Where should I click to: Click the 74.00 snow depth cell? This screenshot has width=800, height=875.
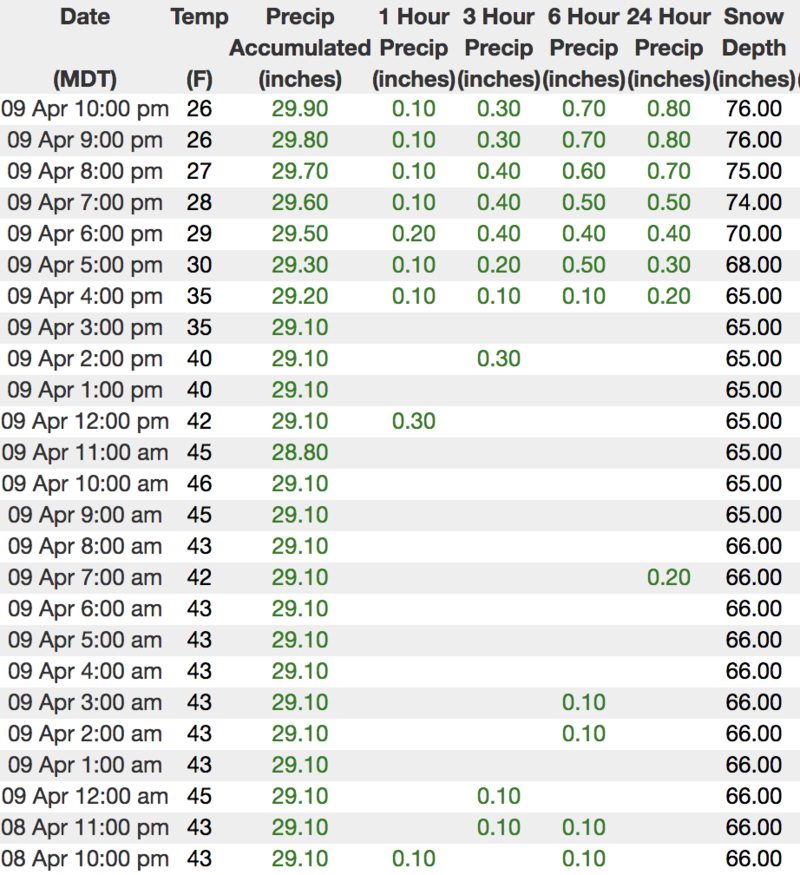tap(754, 203)
